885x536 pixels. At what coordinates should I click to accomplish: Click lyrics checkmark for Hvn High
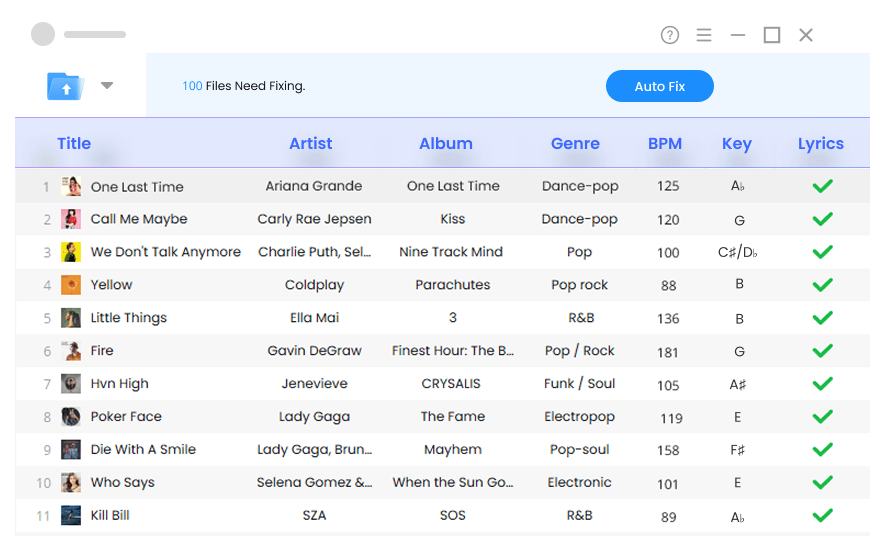click(822, 384)
